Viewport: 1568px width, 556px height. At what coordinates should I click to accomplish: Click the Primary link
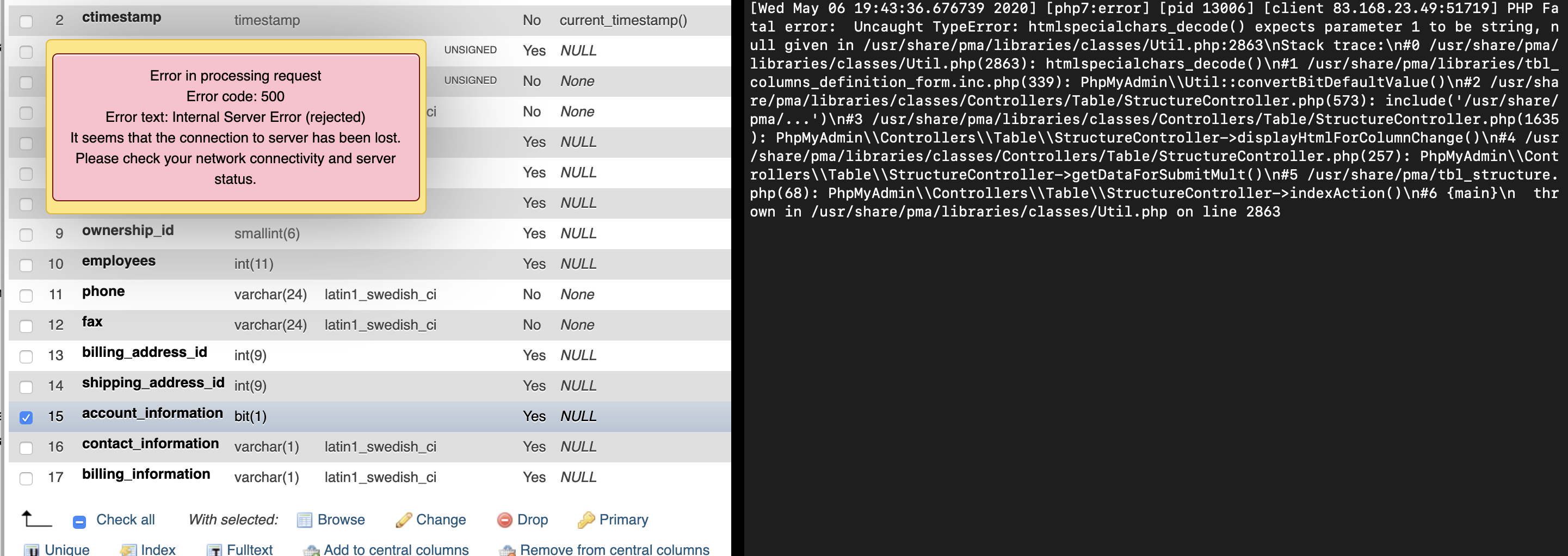[x=624, y=520]
